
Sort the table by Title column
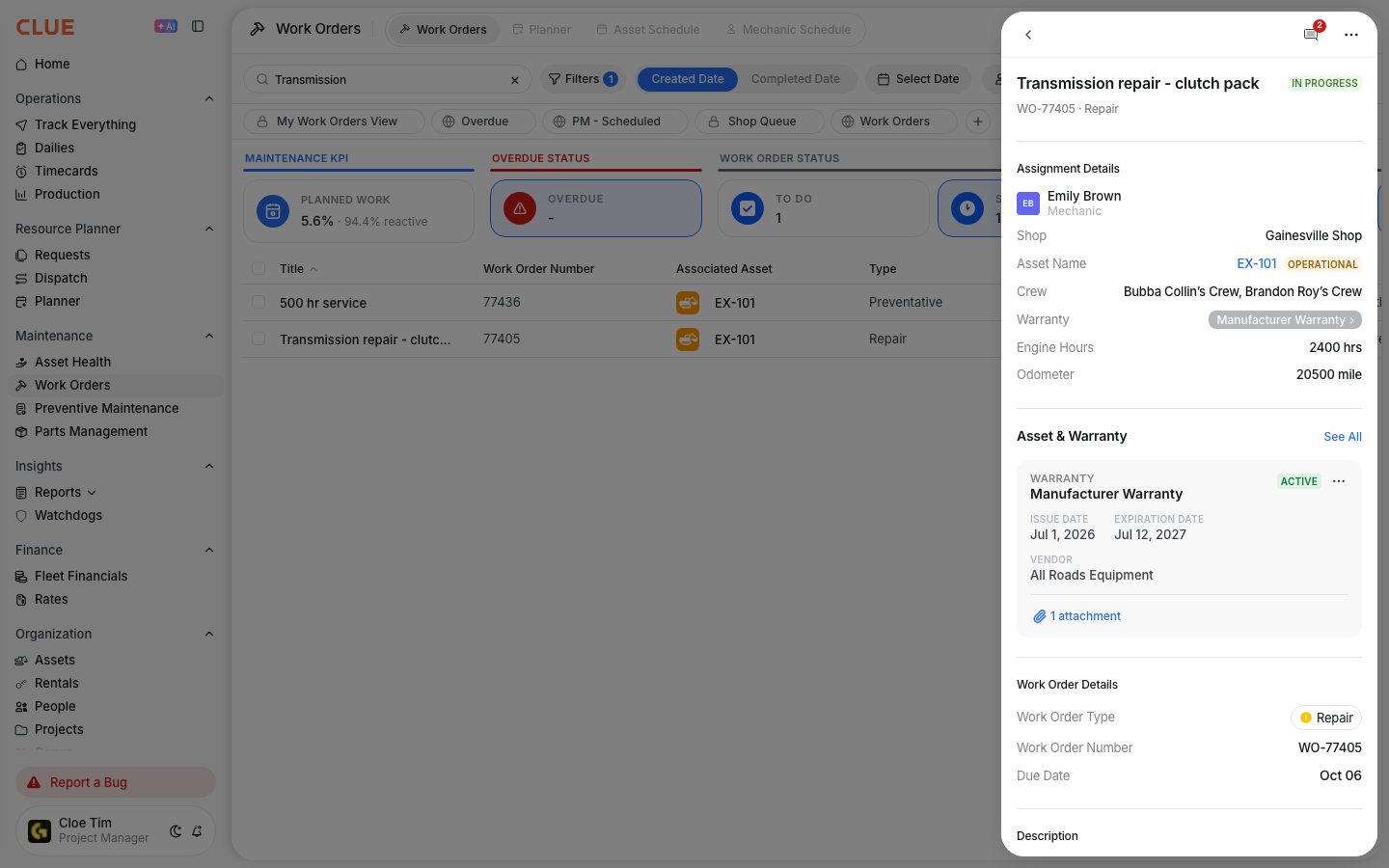click(298, 269)
